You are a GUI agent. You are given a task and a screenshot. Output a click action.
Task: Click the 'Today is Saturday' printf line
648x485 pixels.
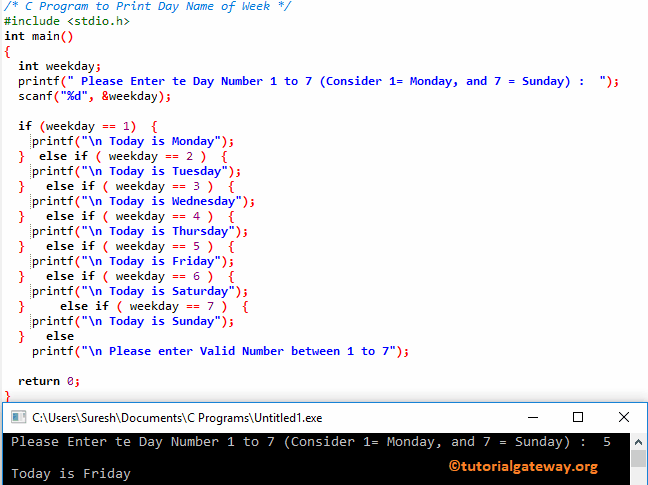point(140,291)
